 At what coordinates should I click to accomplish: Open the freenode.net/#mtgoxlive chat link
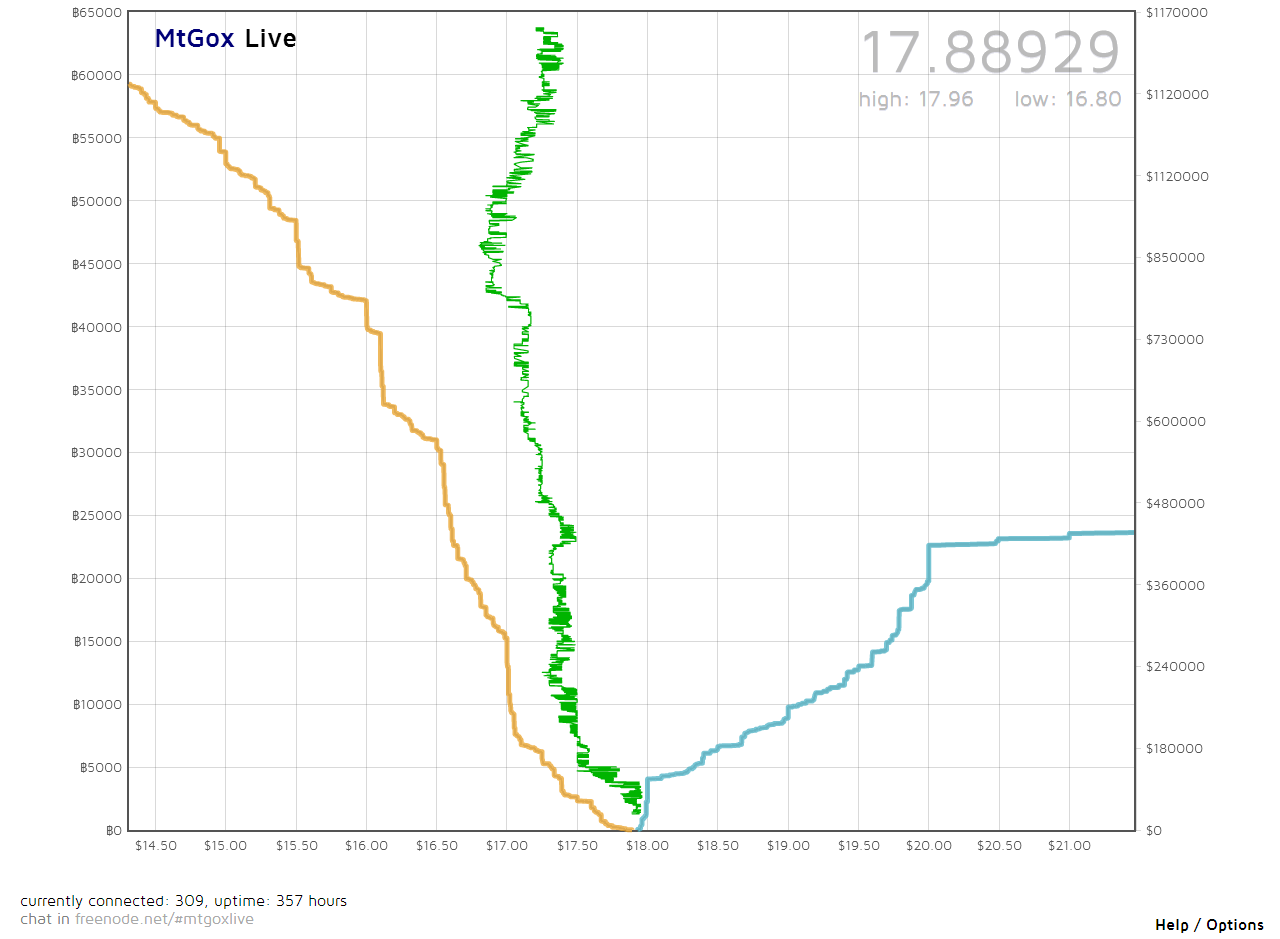[164, 919]
